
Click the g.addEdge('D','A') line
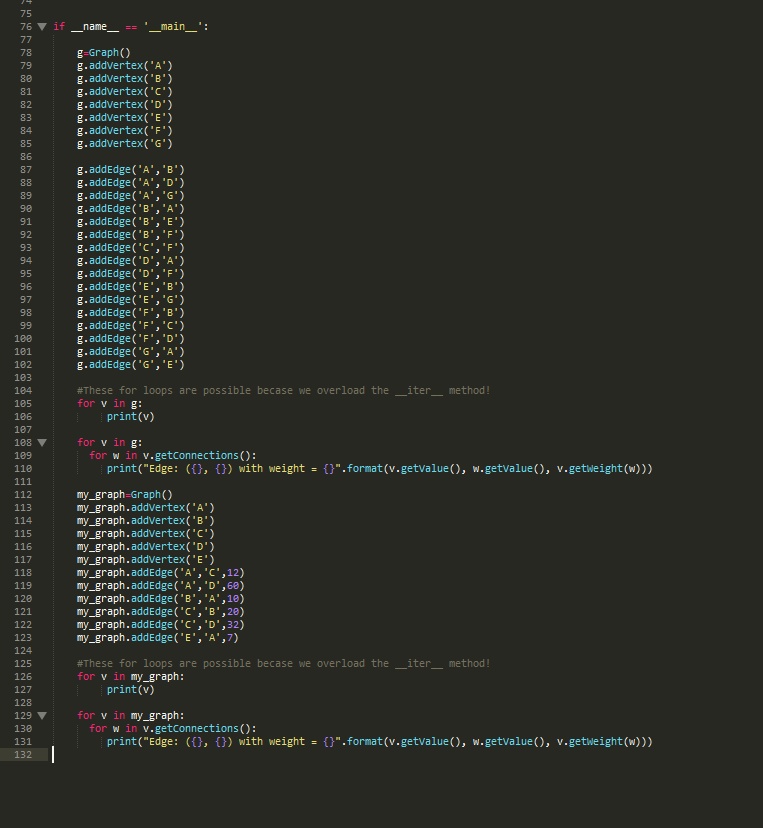pos(130,261)
